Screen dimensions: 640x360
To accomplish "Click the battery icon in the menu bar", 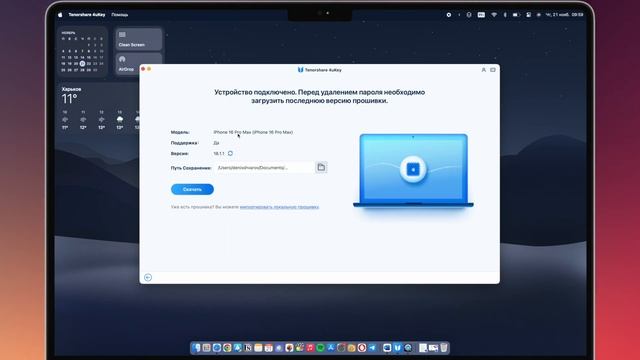I will 516,15.
